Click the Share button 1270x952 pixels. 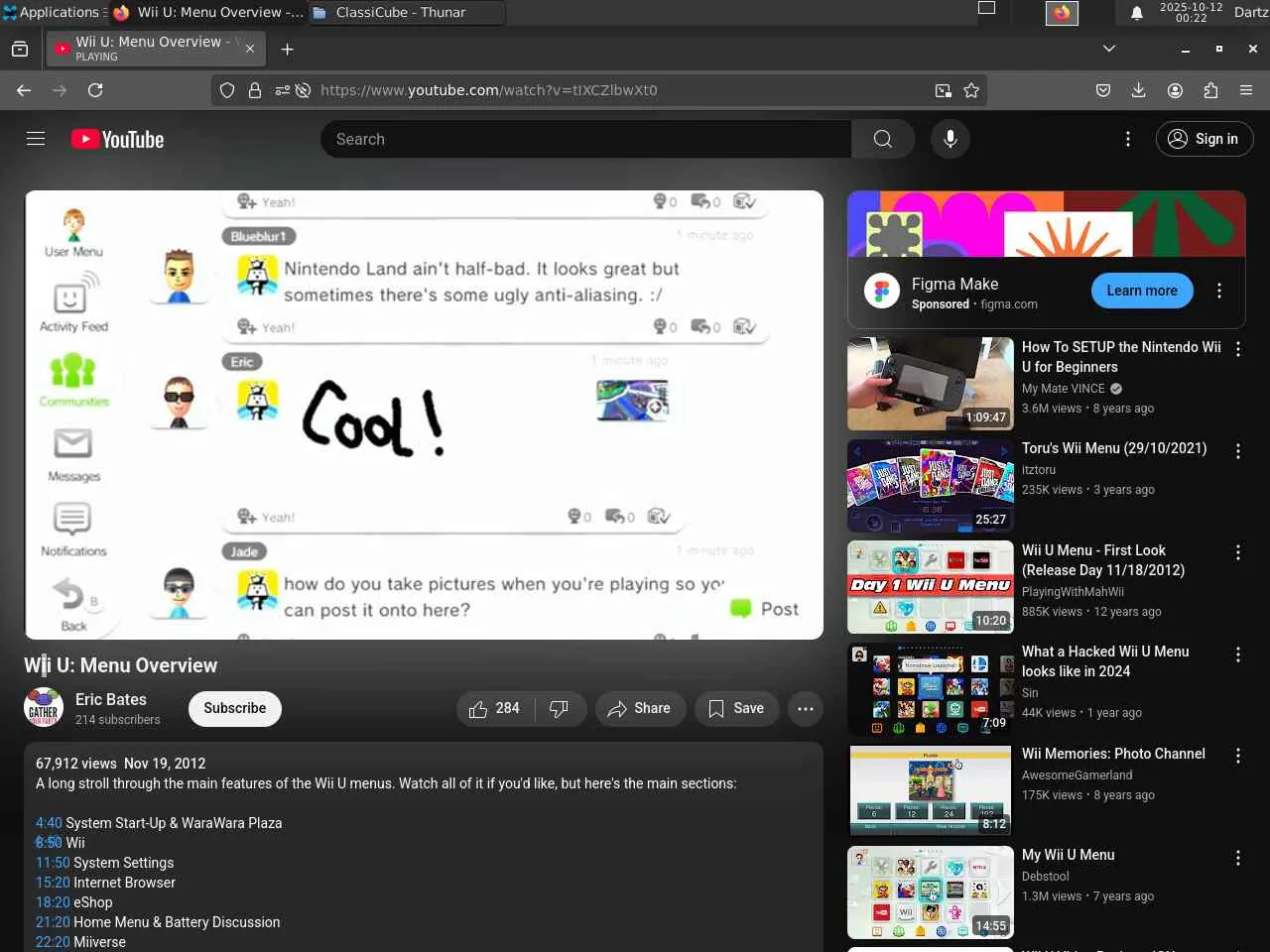640,708
